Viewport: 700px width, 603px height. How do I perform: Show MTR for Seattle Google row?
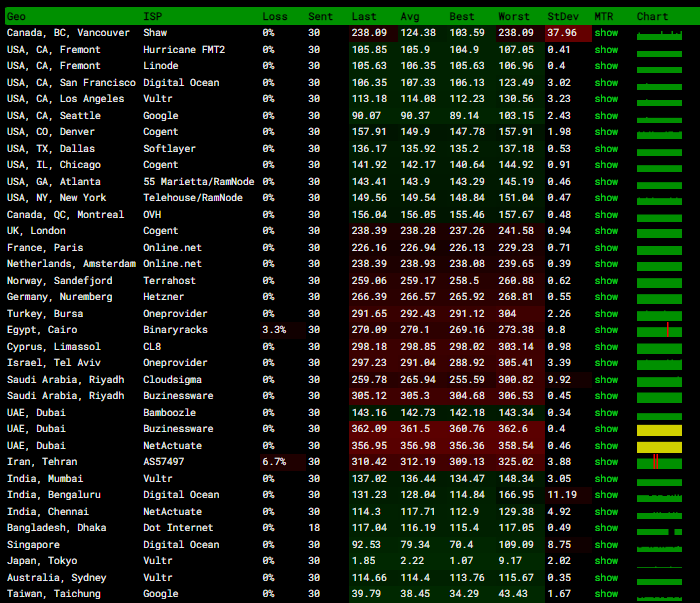coord(606,116)
